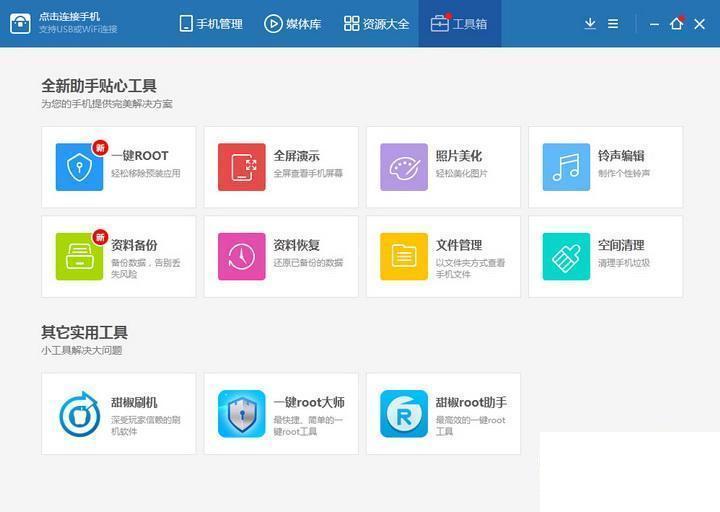720x512 pixels.
Task: Open the 资料备份 green drive icon
Action: click(79, 256)
